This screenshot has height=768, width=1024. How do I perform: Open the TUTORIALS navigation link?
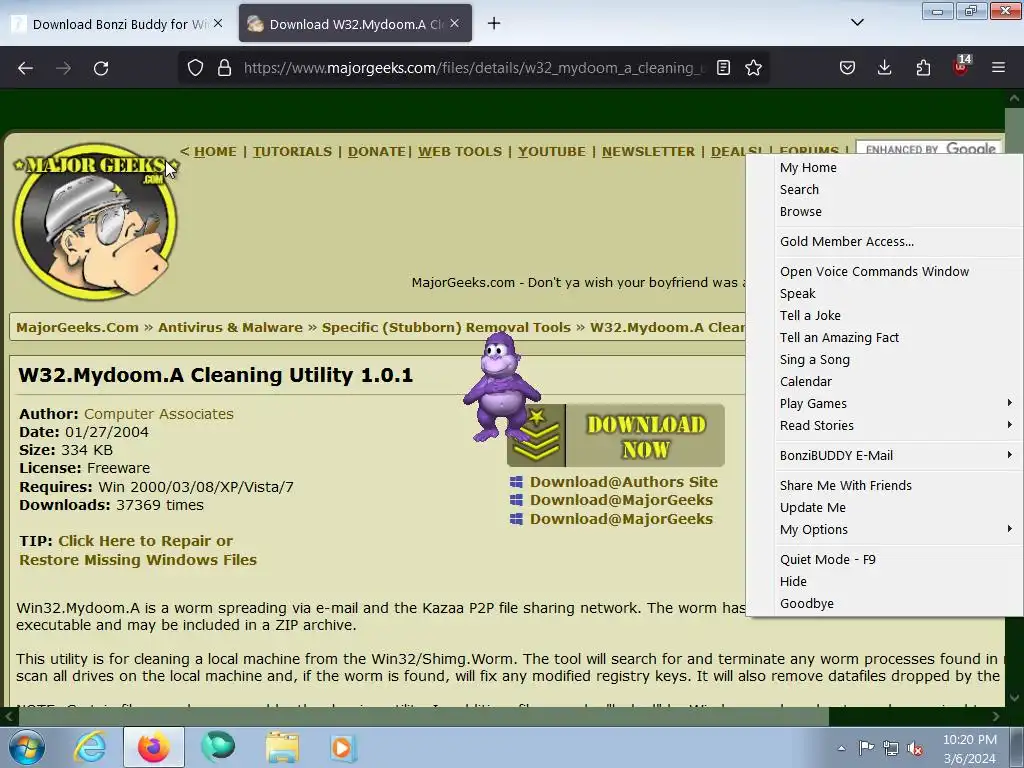pos(292,152)
